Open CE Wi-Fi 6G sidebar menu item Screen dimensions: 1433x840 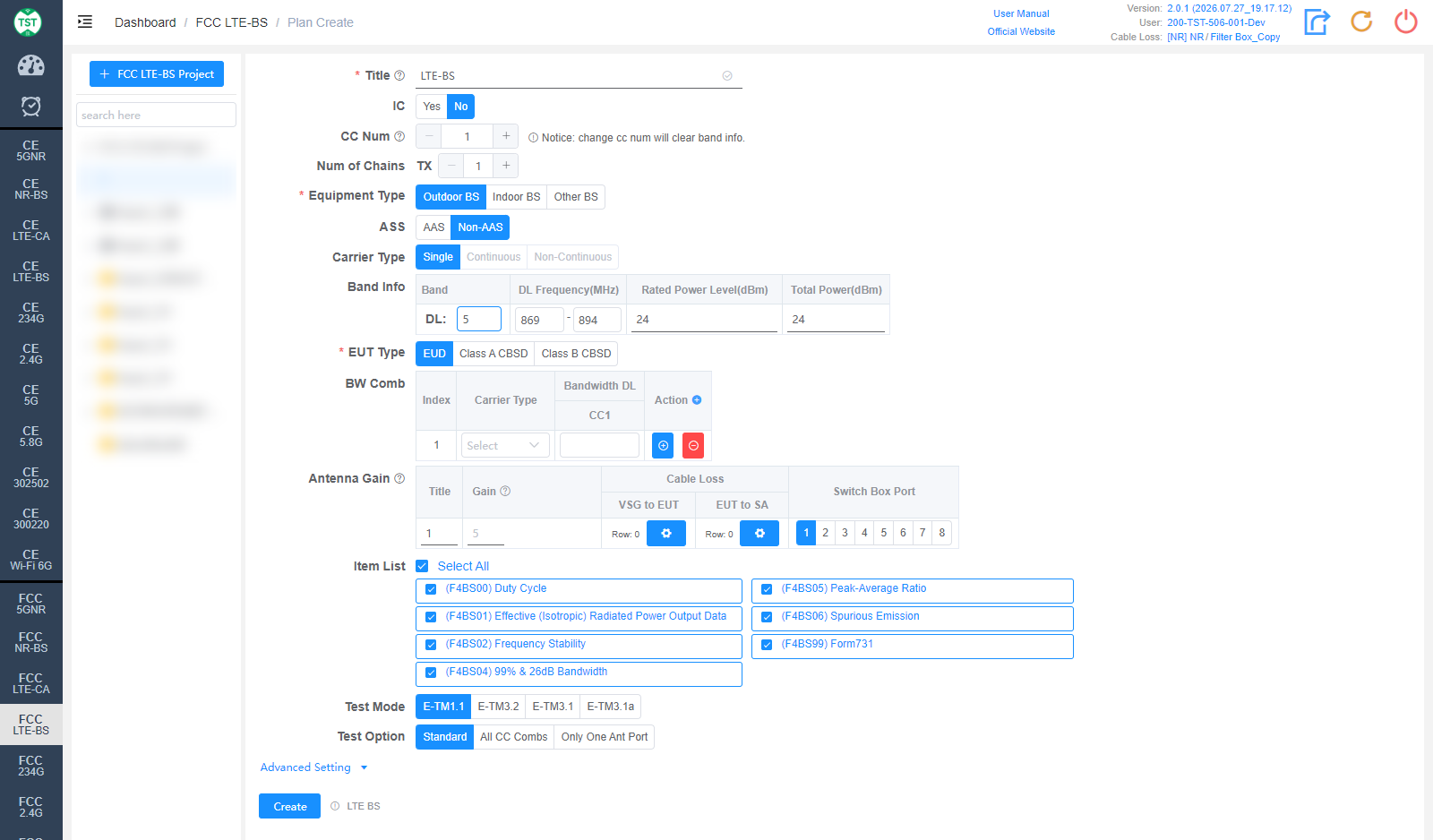tap(31, 560)
